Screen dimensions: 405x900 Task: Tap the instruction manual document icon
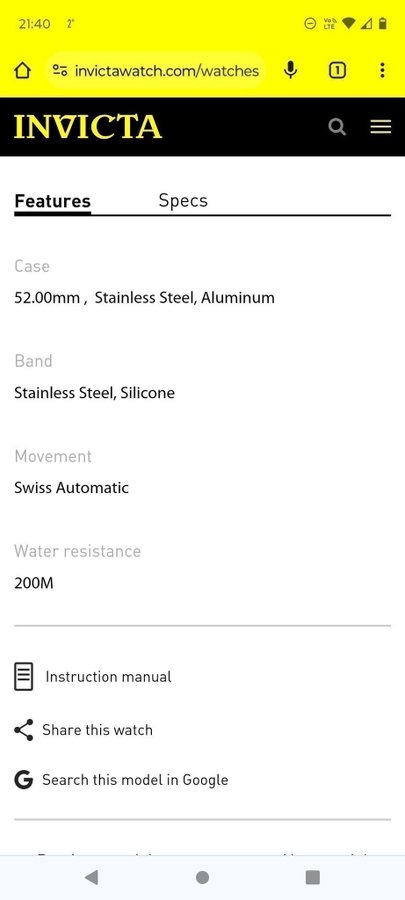click(x=24, y=677)
